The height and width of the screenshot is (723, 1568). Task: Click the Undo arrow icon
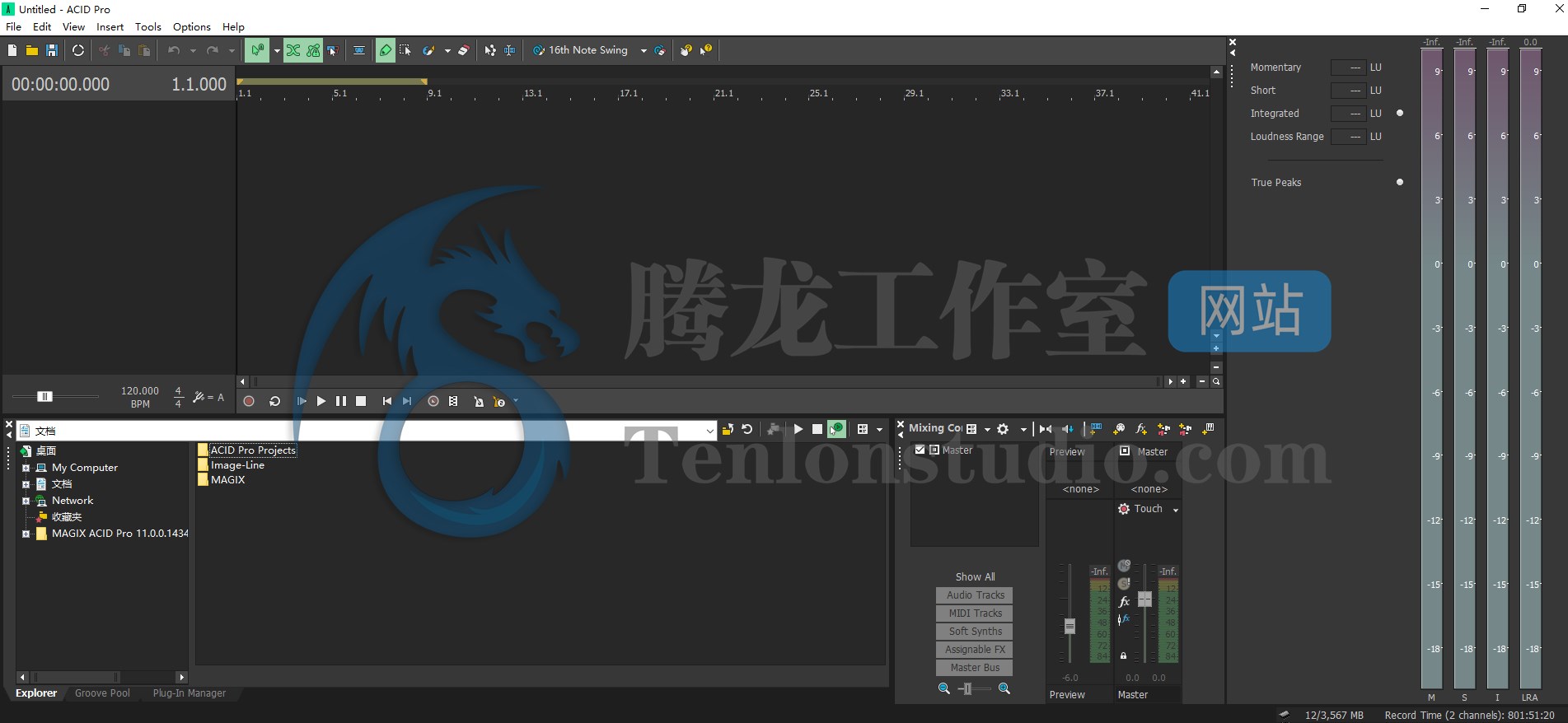point(174,50)
